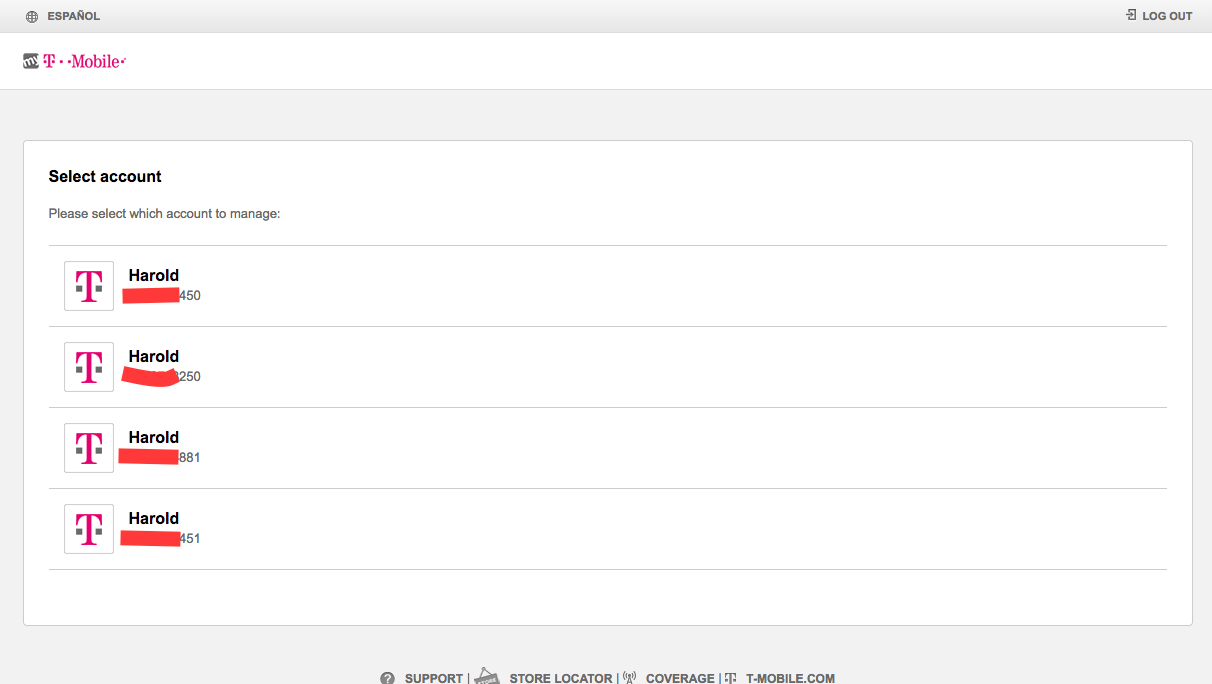Open the Store Locator footer link
1212x684 pixels.
561,678
